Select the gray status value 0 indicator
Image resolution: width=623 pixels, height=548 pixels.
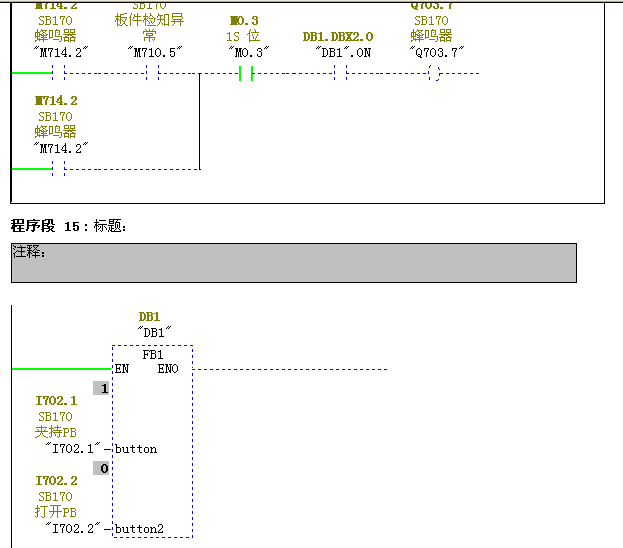pyautogui.click(x=101, y=468)
